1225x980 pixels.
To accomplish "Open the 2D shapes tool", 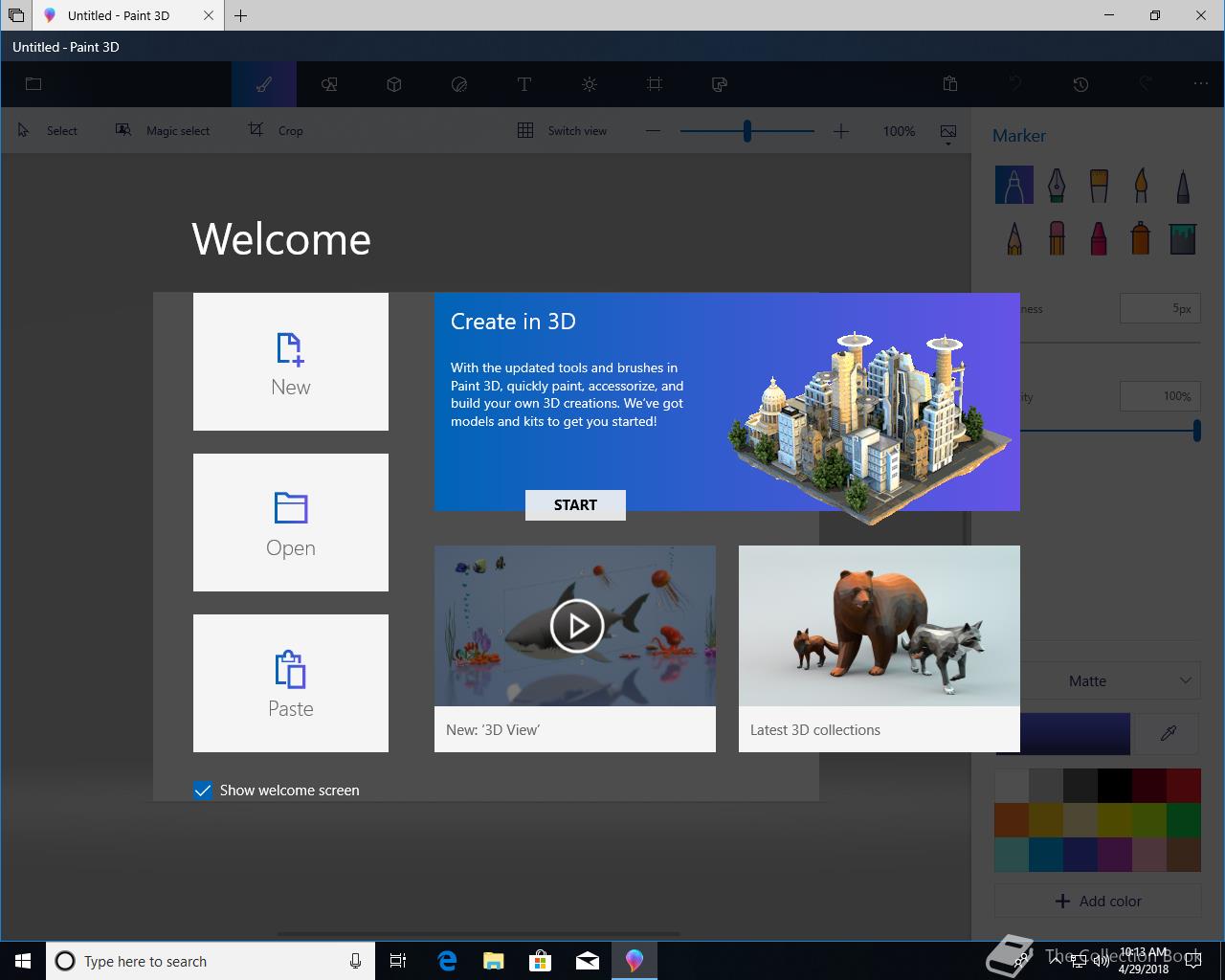I will coord(329,84).
